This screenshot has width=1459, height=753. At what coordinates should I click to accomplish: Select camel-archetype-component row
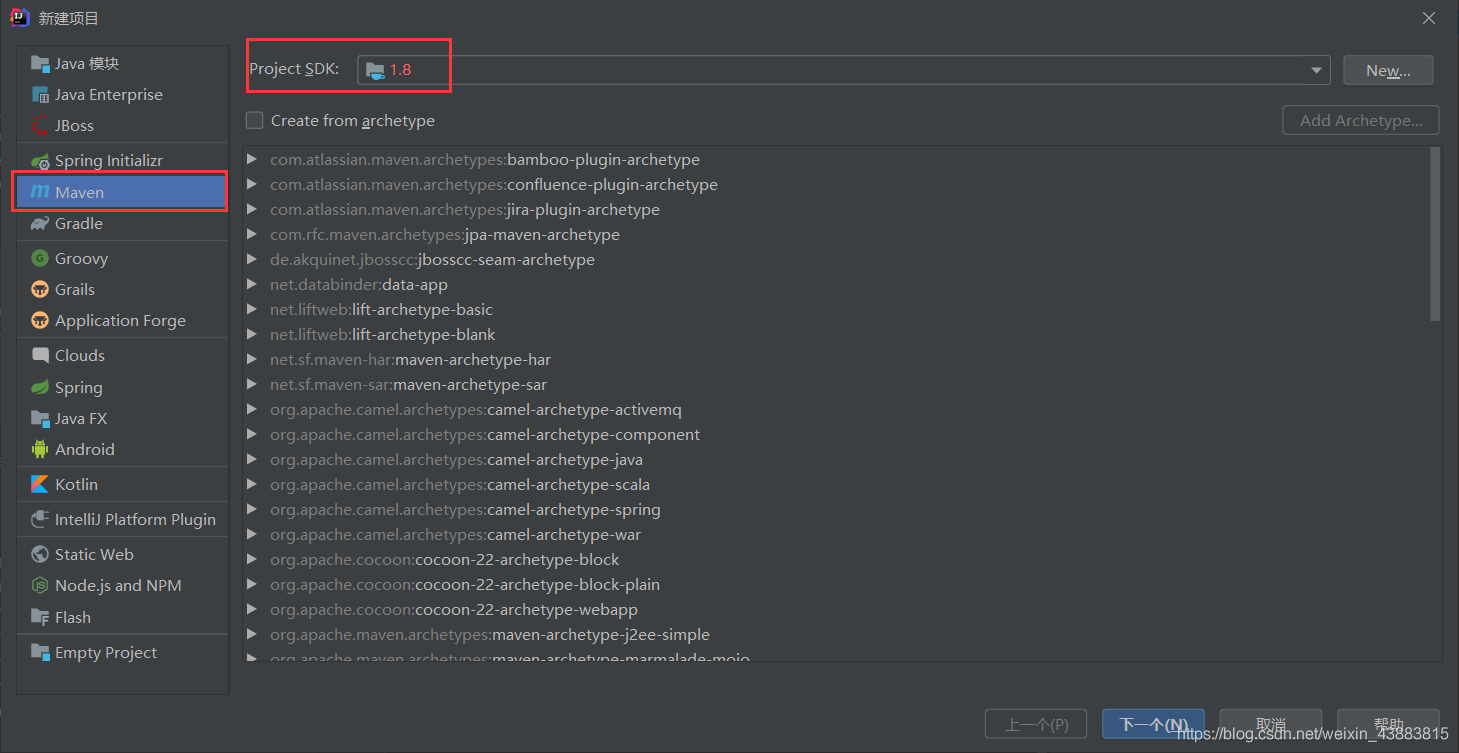[835, 435]
